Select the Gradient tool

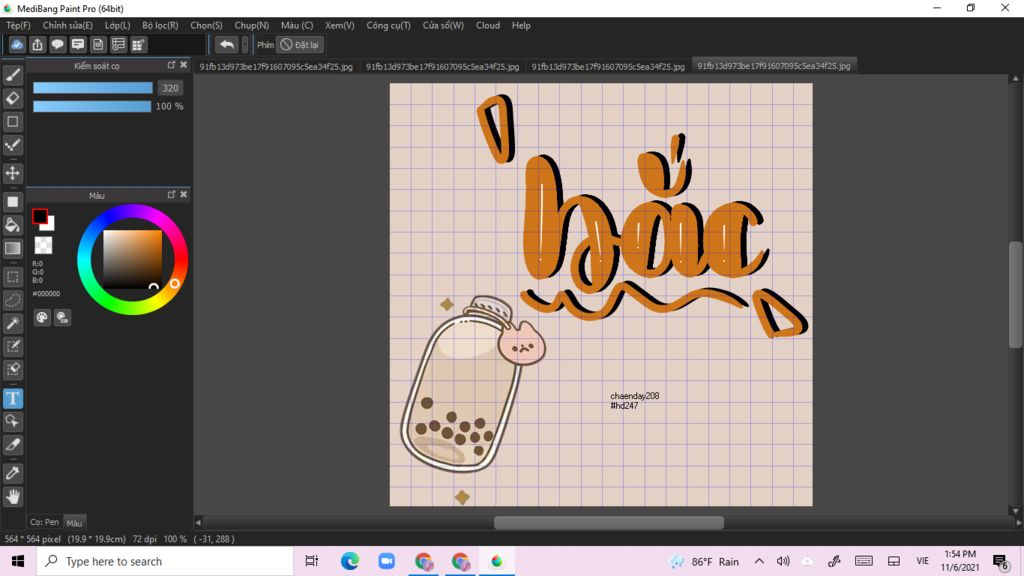(12, 248)
